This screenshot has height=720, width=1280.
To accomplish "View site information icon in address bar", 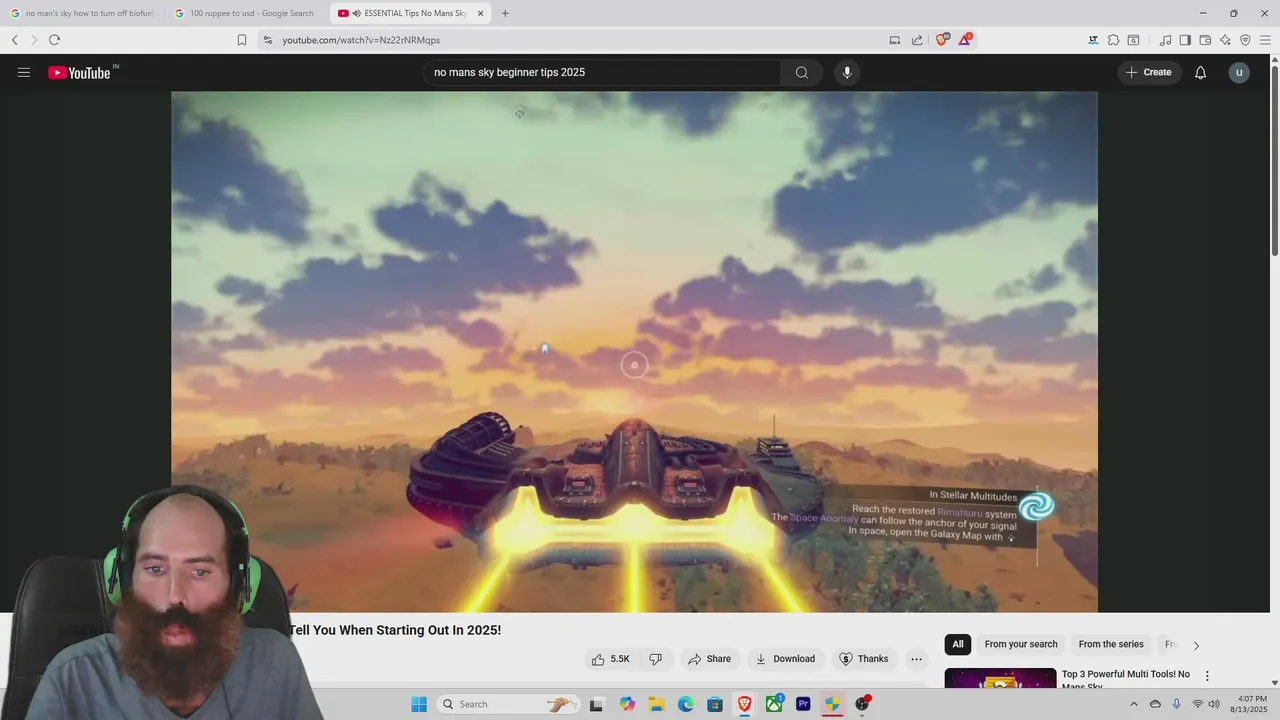I will point(267,40).
